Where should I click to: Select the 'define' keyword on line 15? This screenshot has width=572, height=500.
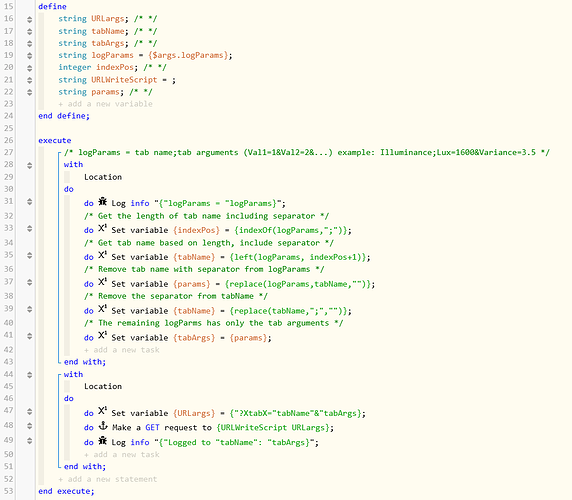point(53,7)
